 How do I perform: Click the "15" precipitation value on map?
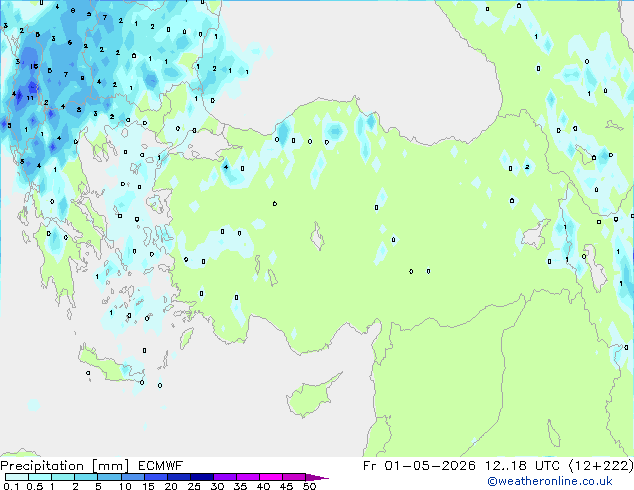click(x=34, y=66)
